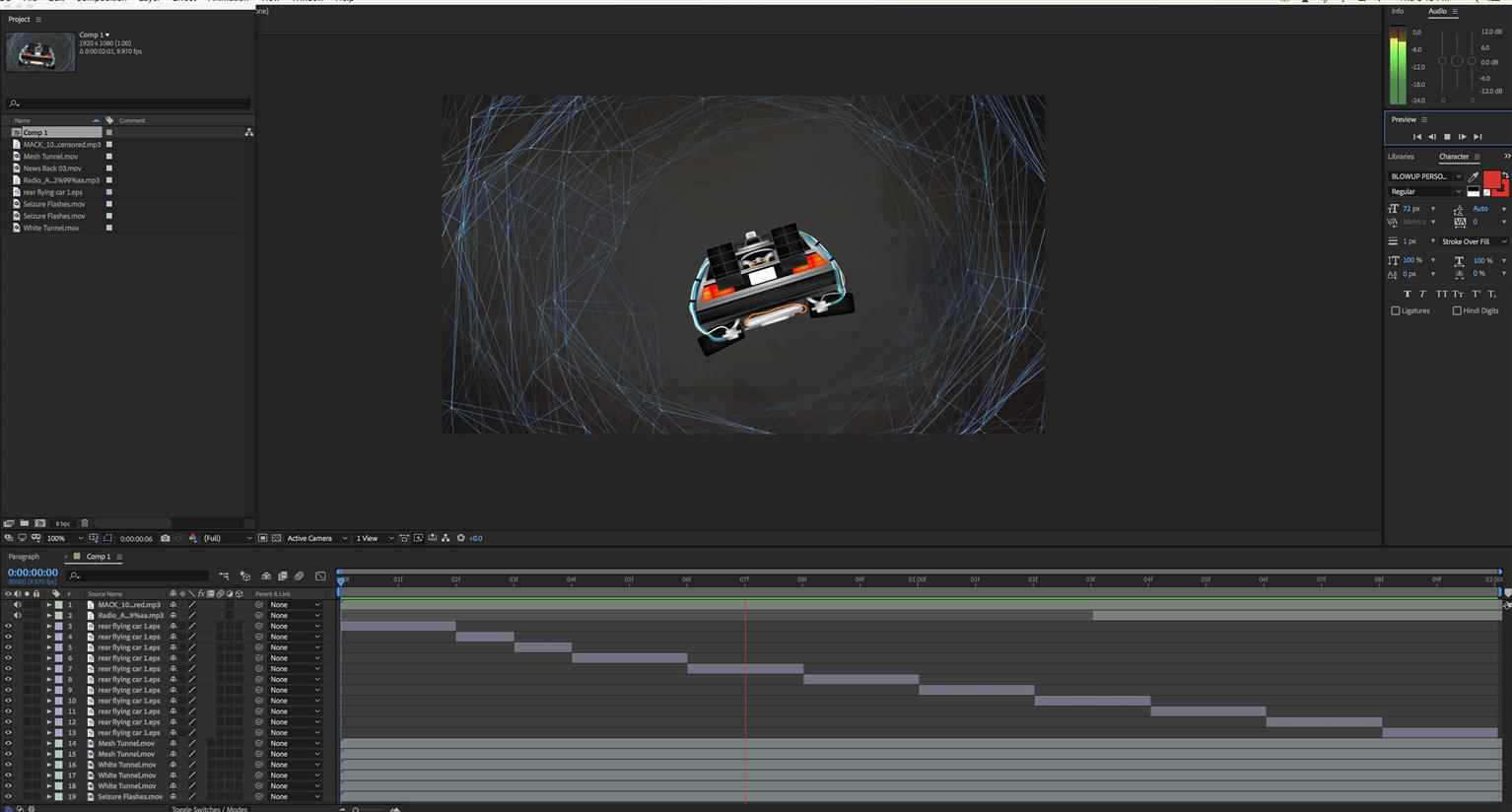Swap fill and stroke colors
The width and height of the screenshot is (1512, 812).
point(1505,174)
